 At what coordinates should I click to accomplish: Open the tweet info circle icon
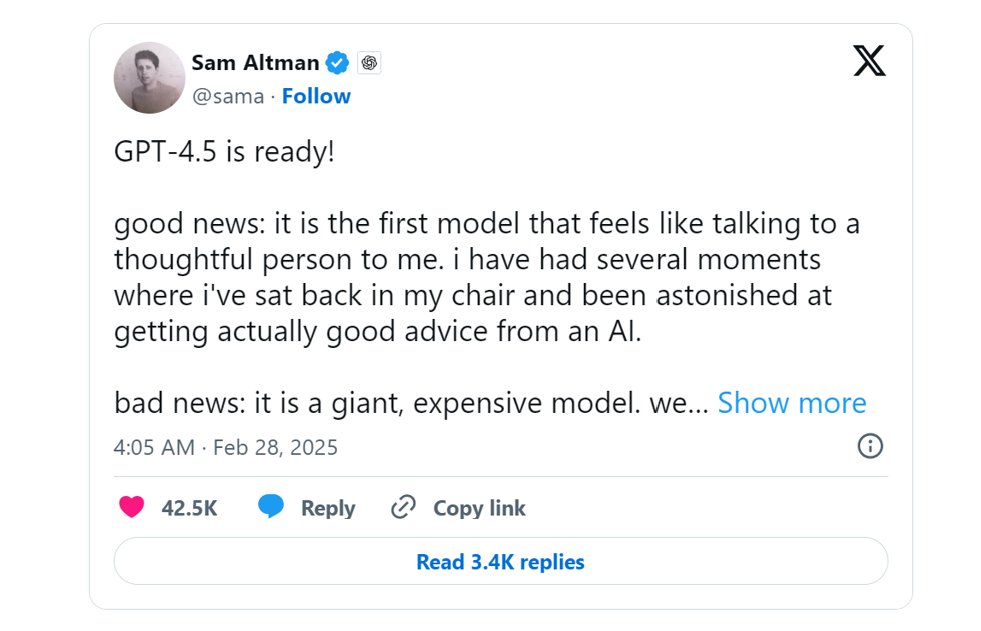pyautogui.click(x=870, y=446)
